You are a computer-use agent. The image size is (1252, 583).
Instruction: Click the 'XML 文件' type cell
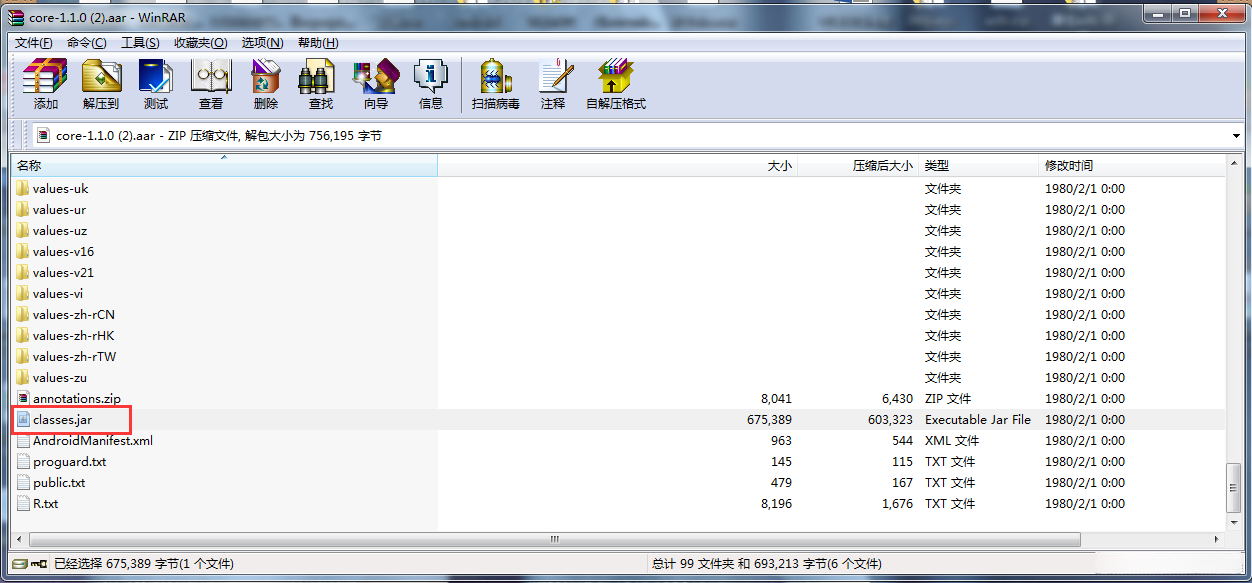(952, 441)
